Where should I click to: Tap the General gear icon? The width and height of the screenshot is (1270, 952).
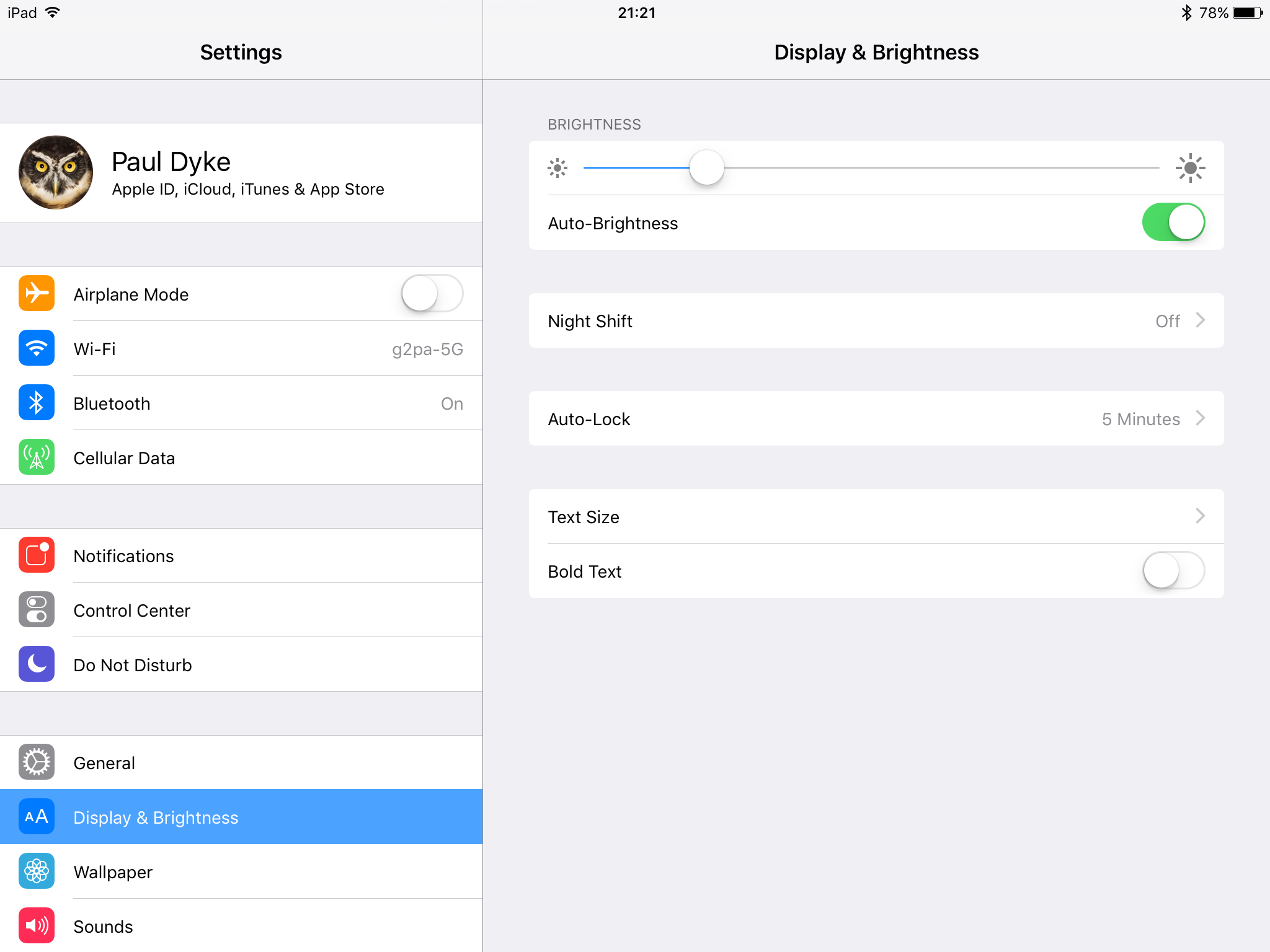coord(37,762)
